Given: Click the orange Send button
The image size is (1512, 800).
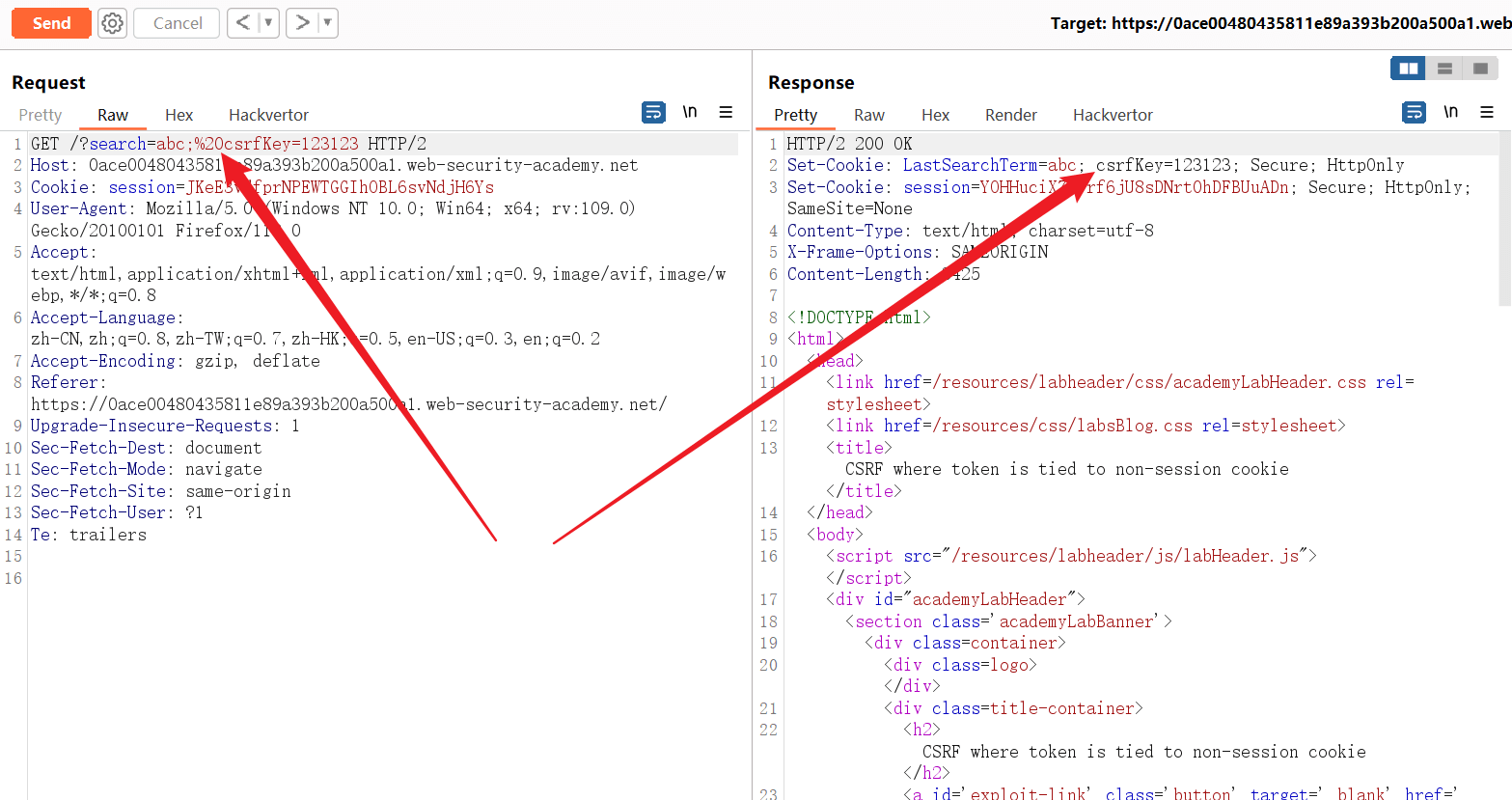Looking at the screenshot, I should [51, 23].
